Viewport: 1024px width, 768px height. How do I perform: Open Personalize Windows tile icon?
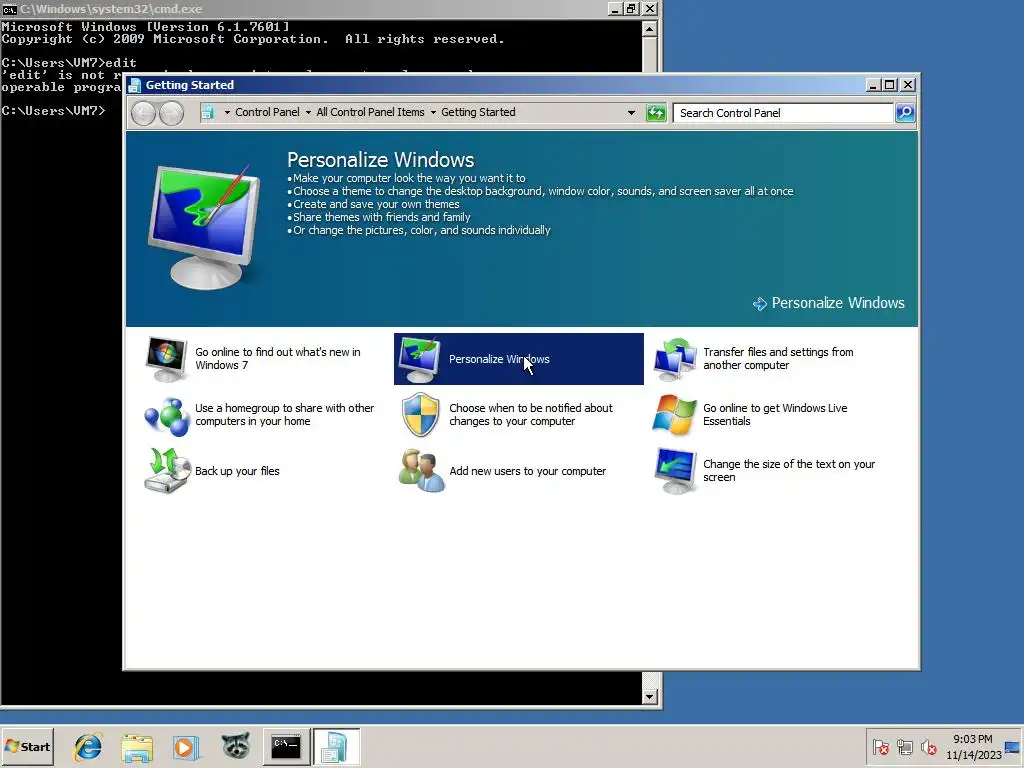tap(419, 359)
